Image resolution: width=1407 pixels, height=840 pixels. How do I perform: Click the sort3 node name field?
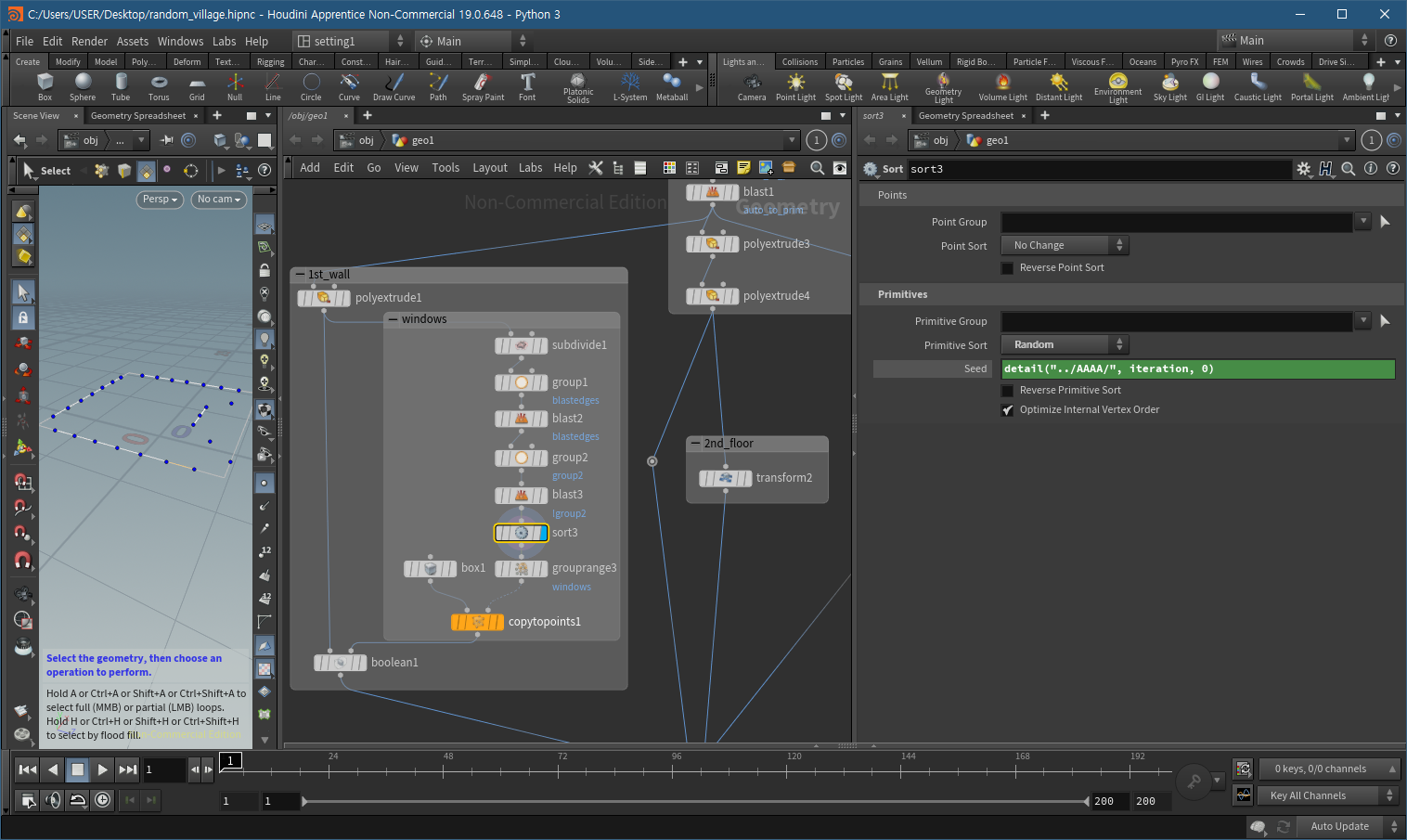point(1099,169)
